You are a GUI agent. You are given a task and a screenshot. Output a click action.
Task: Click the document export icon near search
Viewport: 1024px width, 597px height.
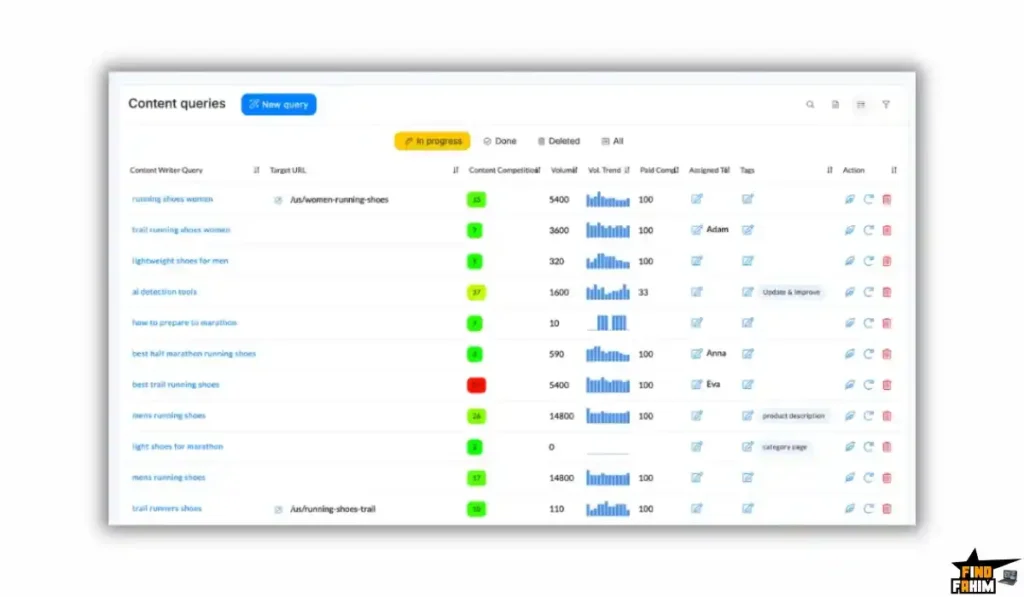(x=835, y=104)
